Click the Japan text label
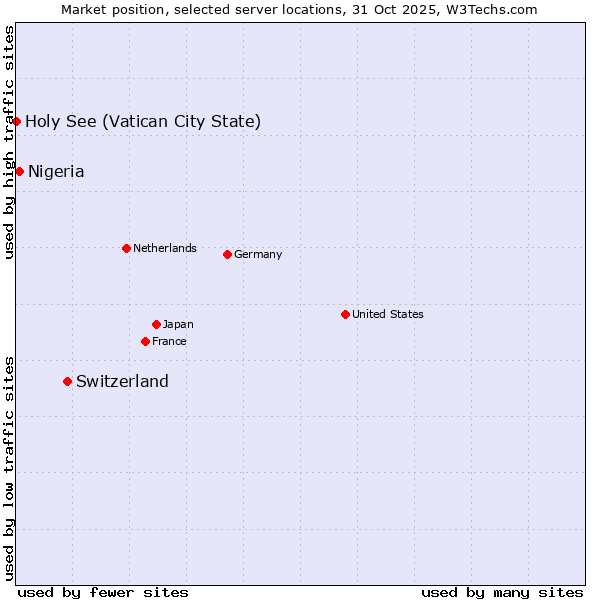The width and height of the screenshot is (600, 600). (178, 324)
